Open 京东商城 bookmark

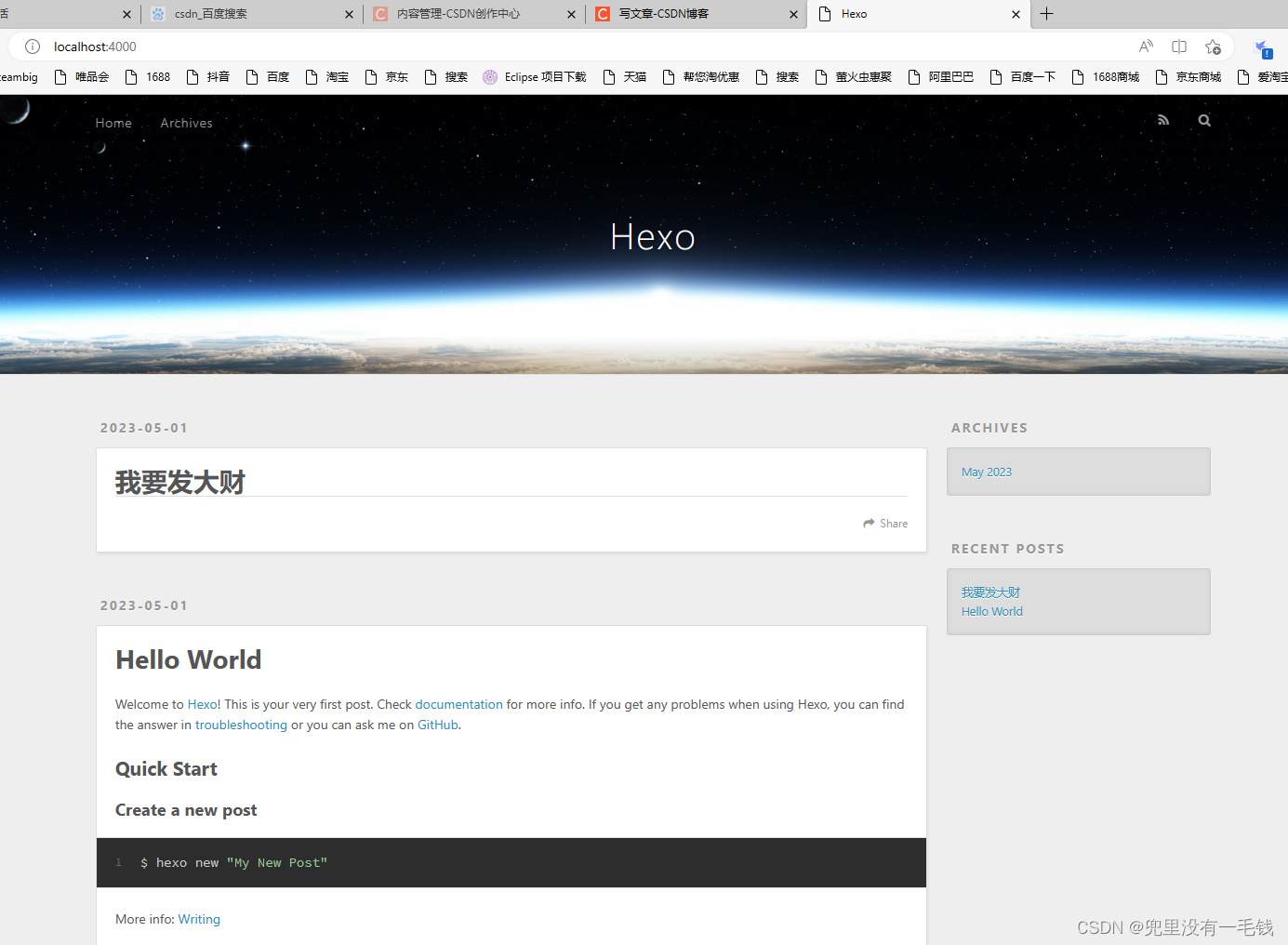[1188, 77]
